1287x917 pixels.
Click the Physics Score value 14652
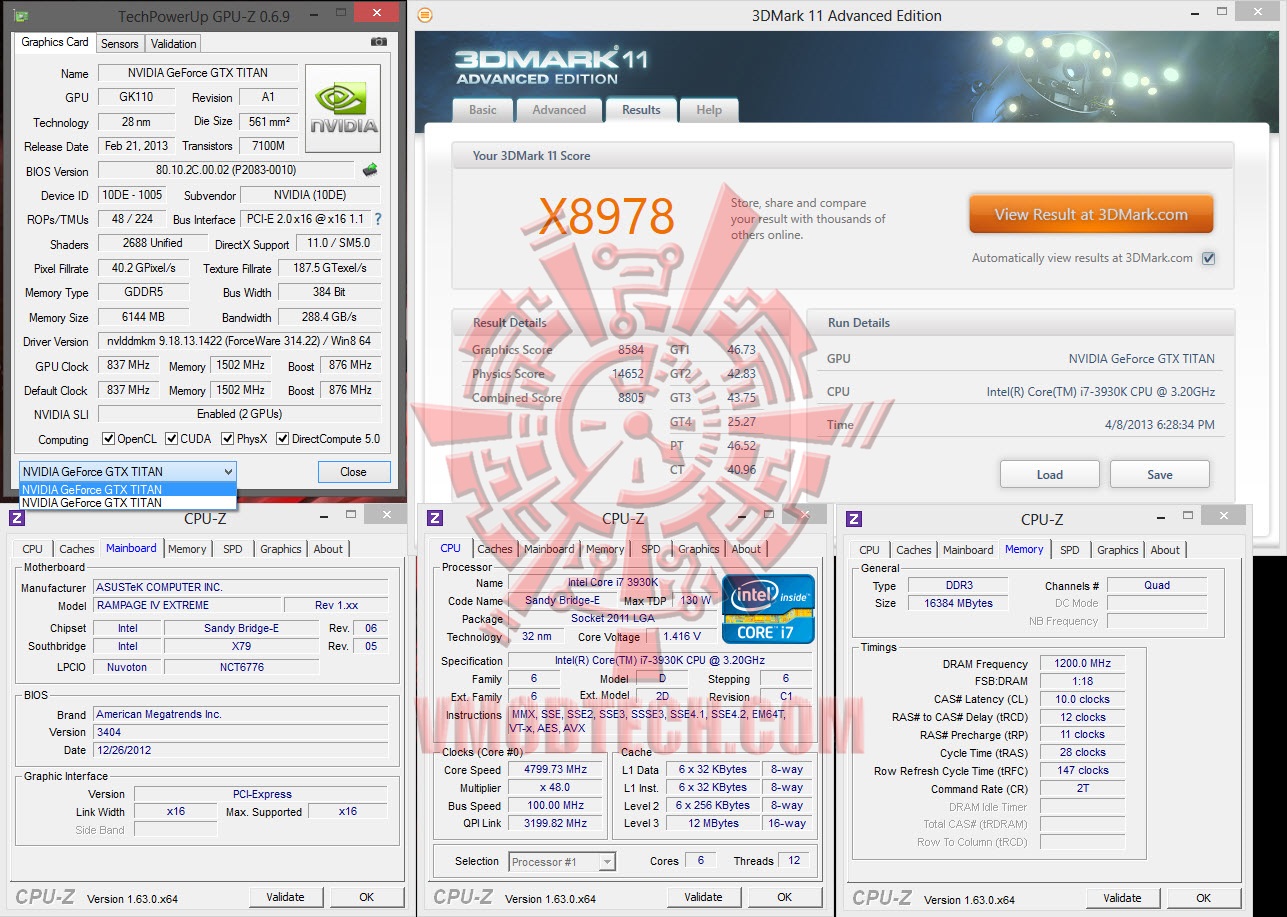point(628,374)
